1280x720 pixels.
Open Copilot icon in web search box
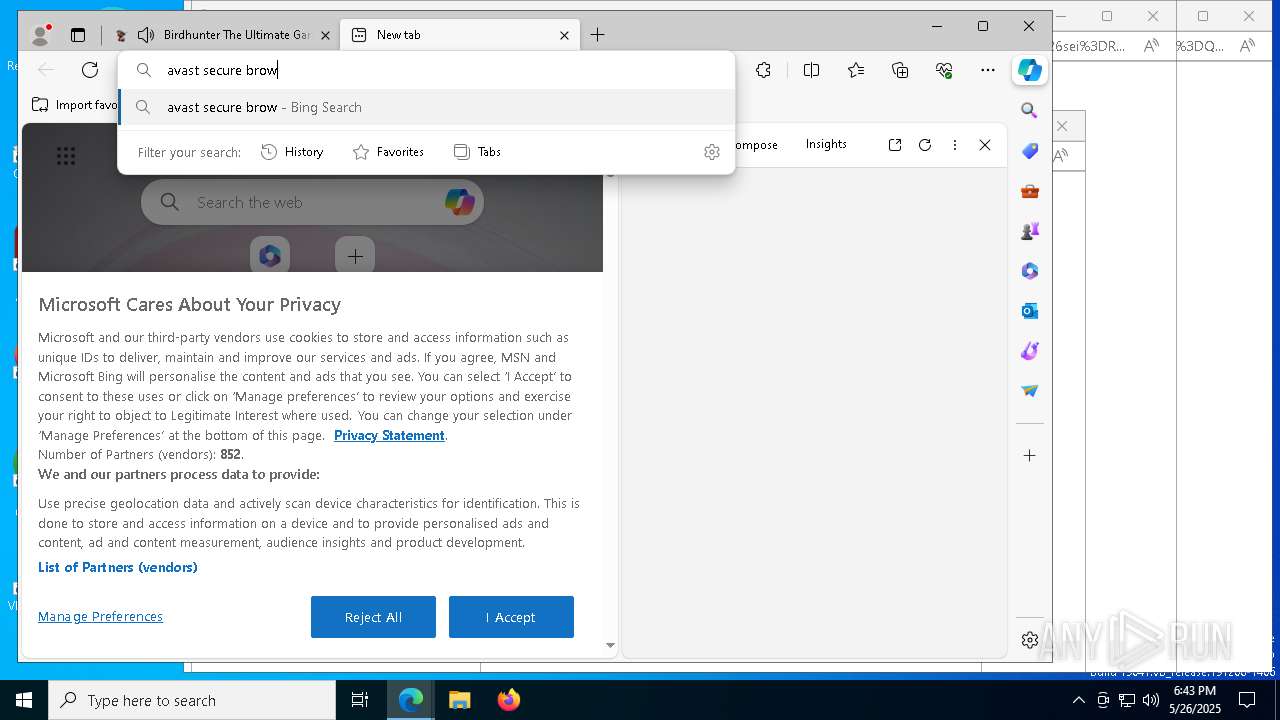[x=460, y=203]
